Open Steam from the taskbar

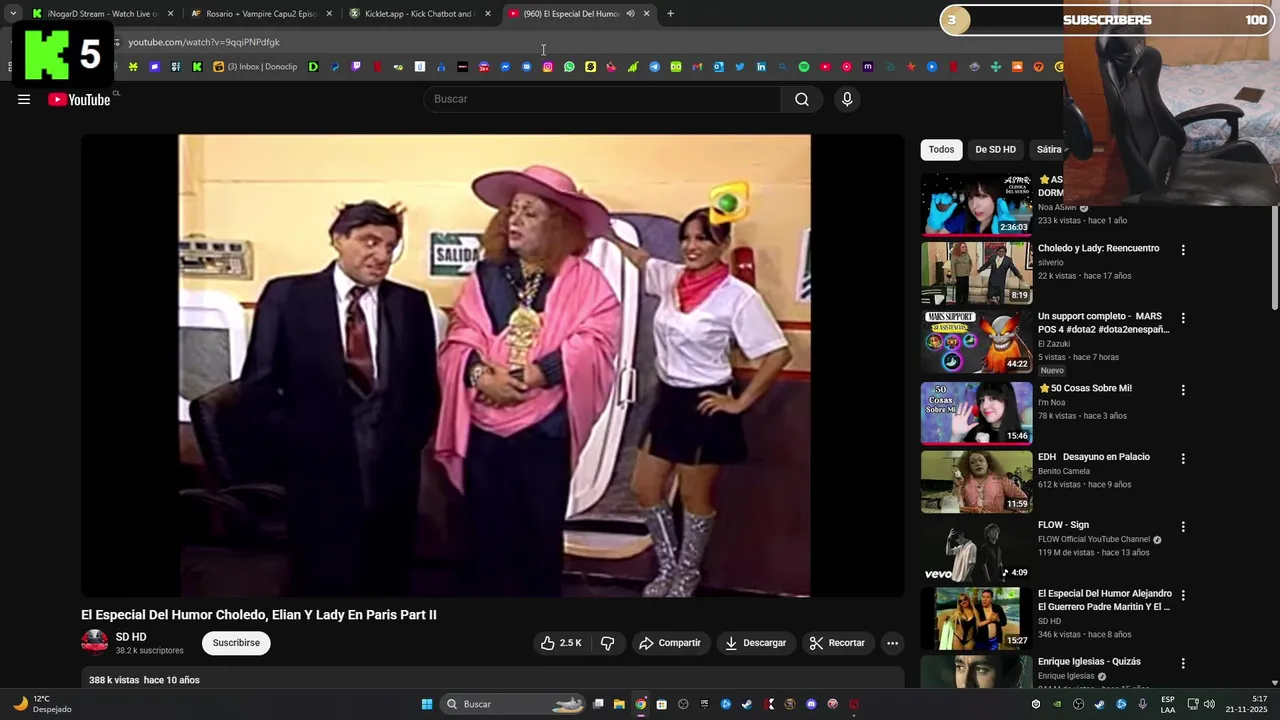[x=746, y=704]
